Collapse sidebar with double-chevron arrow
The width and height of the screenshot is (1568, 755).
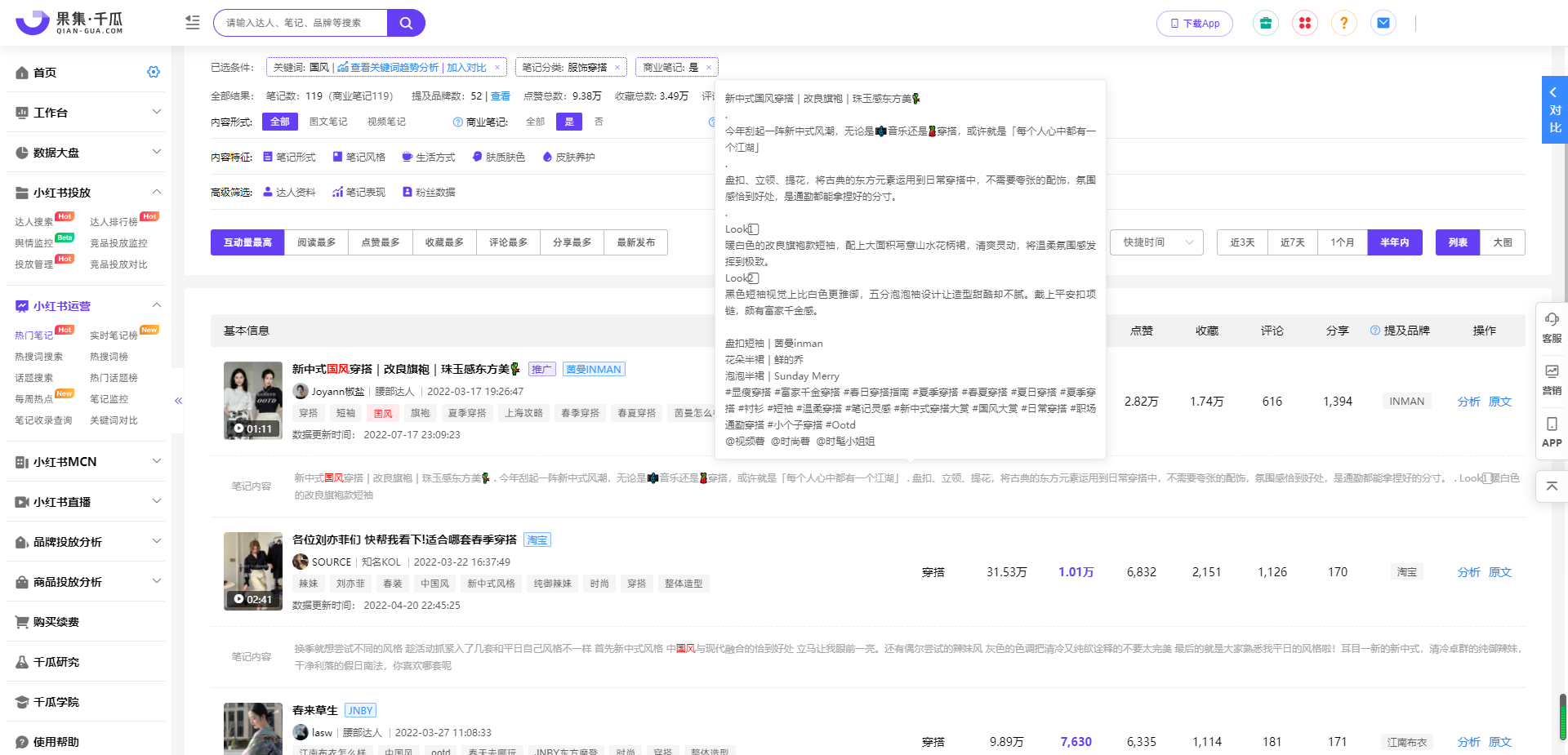[x=178, y=401]
